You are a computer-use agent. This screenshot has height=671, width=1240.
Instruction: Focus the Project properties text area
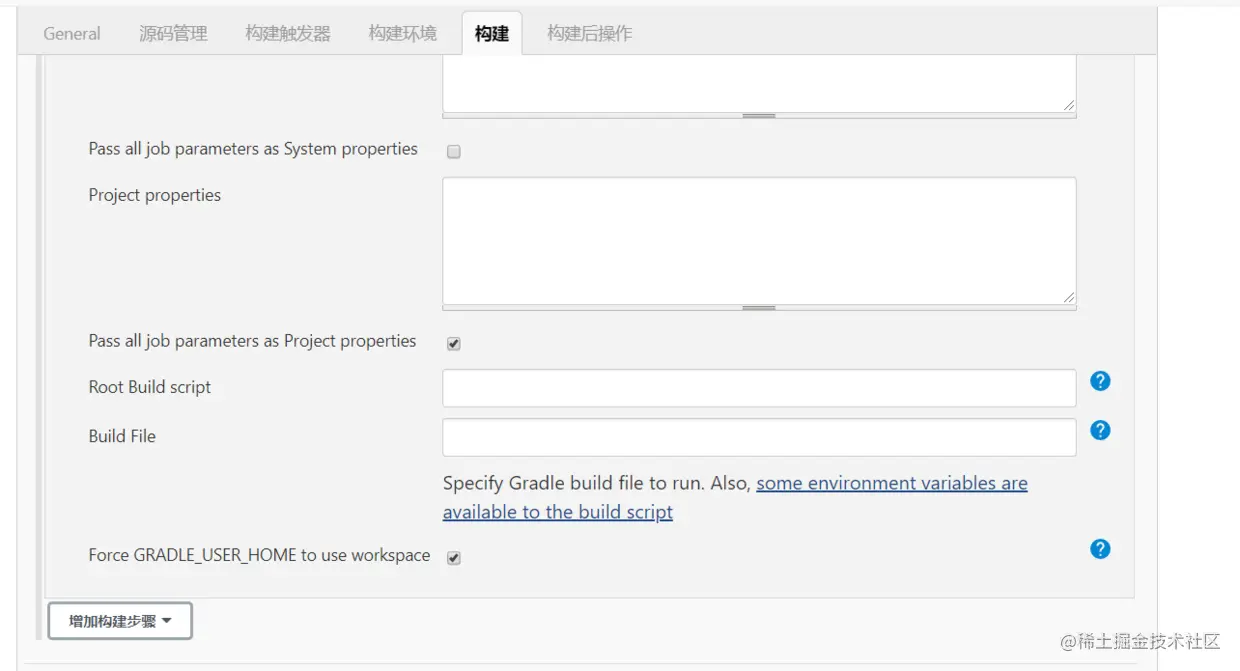coord(759,241)
